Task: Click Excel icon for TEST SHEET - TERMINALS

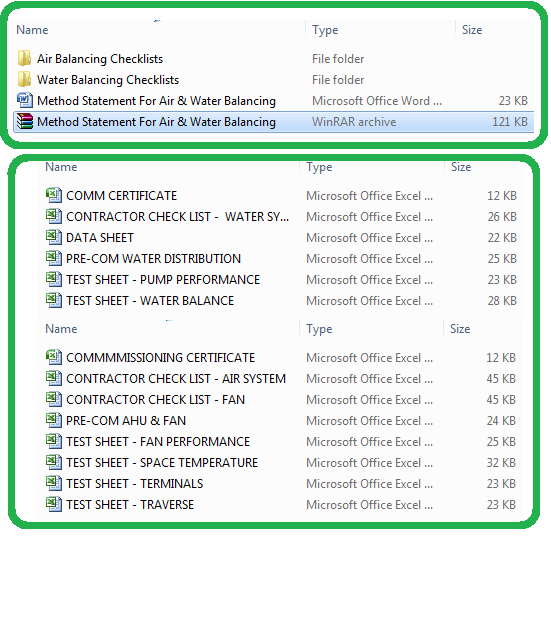Action: tap(54, 484)
